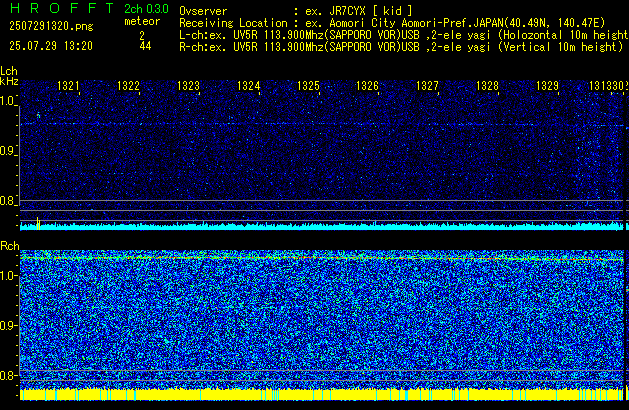Click the Lch channel label

pos(9,71)
